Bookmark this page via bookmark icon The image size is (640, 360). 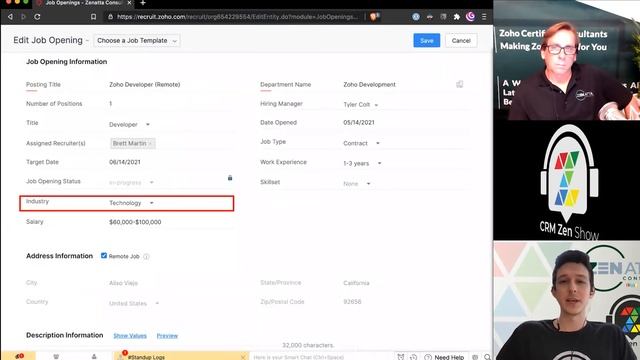93,17
